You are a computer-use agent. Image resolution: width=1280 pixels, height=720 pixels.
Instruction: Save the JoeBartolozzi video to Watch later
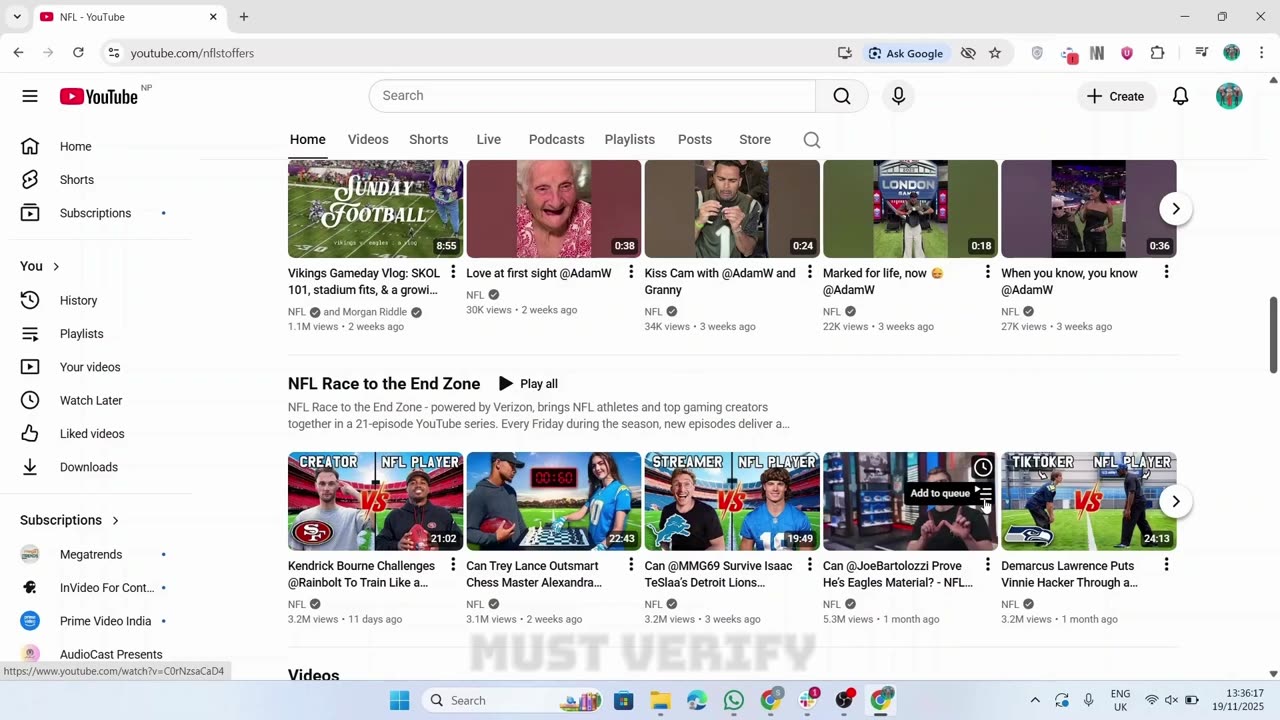pos(983,467)
